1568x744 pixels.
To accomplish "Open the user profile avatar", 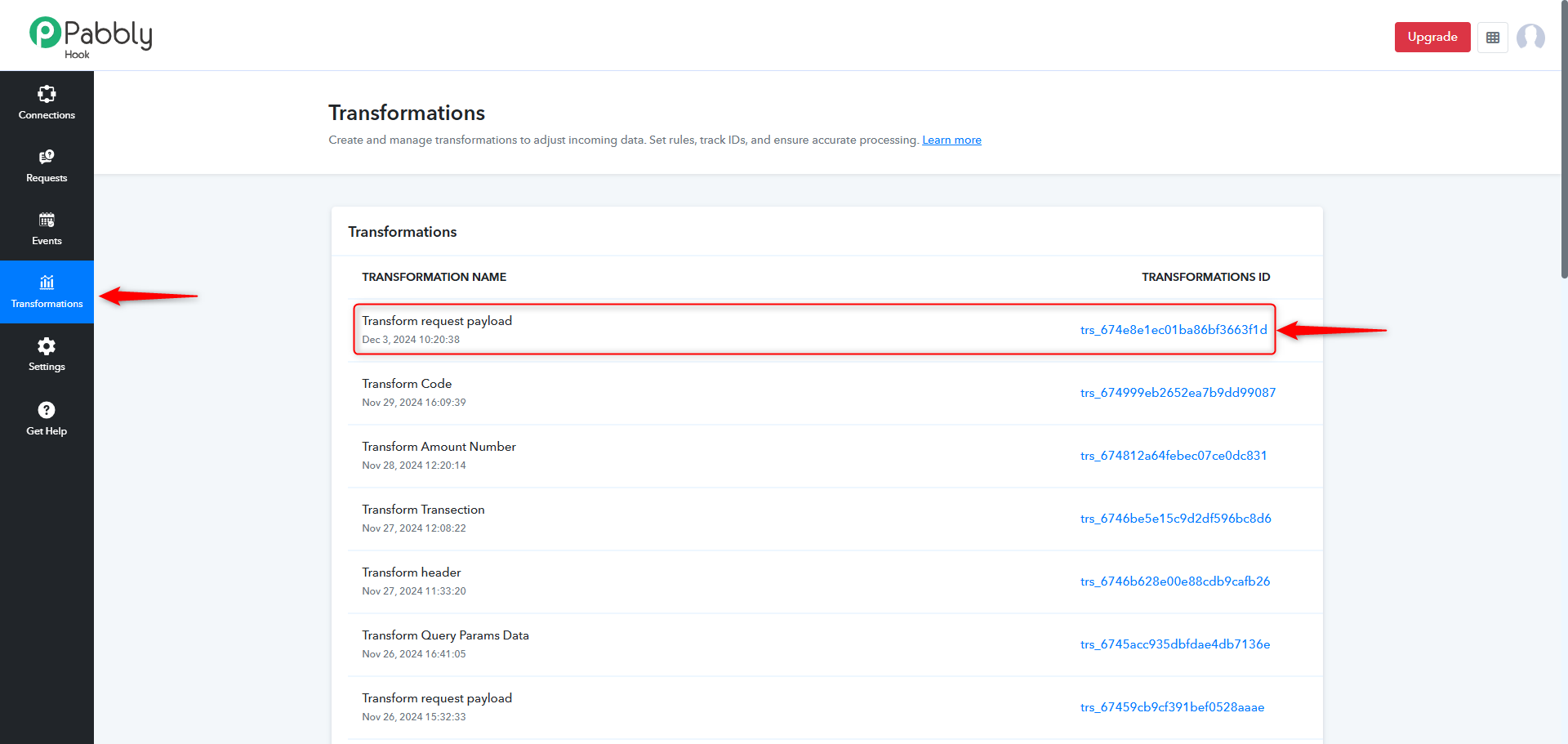I will 1530,38.
